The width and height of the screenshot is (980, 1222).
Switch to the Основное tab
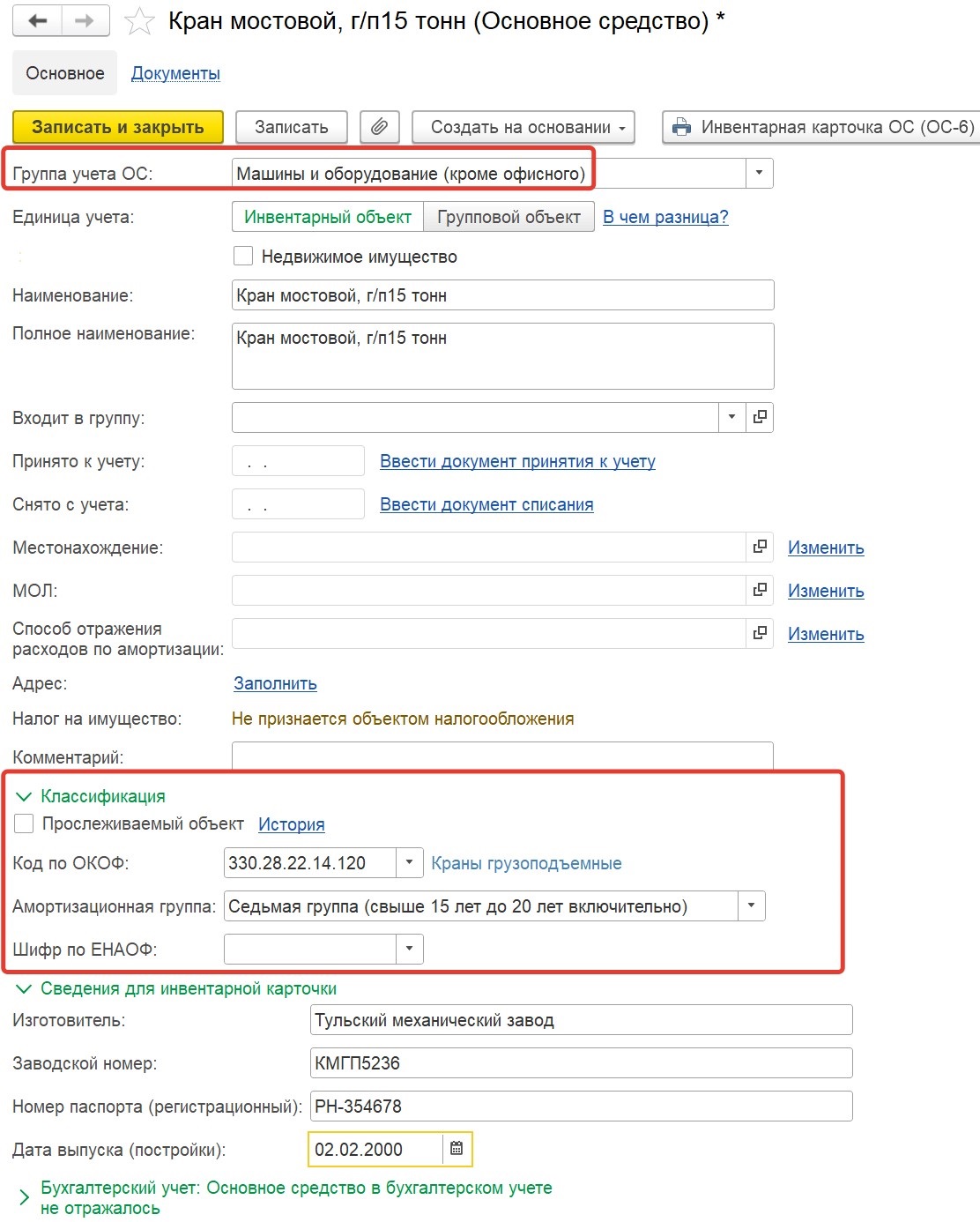(x=65, y=73)
